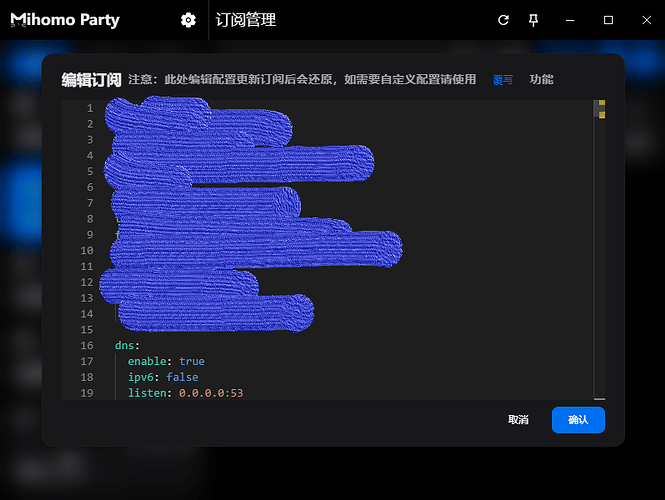This screenshot has height=500, width=665.
Task: Click the 订阅管理 page heading
Action: tap(246, 20)
